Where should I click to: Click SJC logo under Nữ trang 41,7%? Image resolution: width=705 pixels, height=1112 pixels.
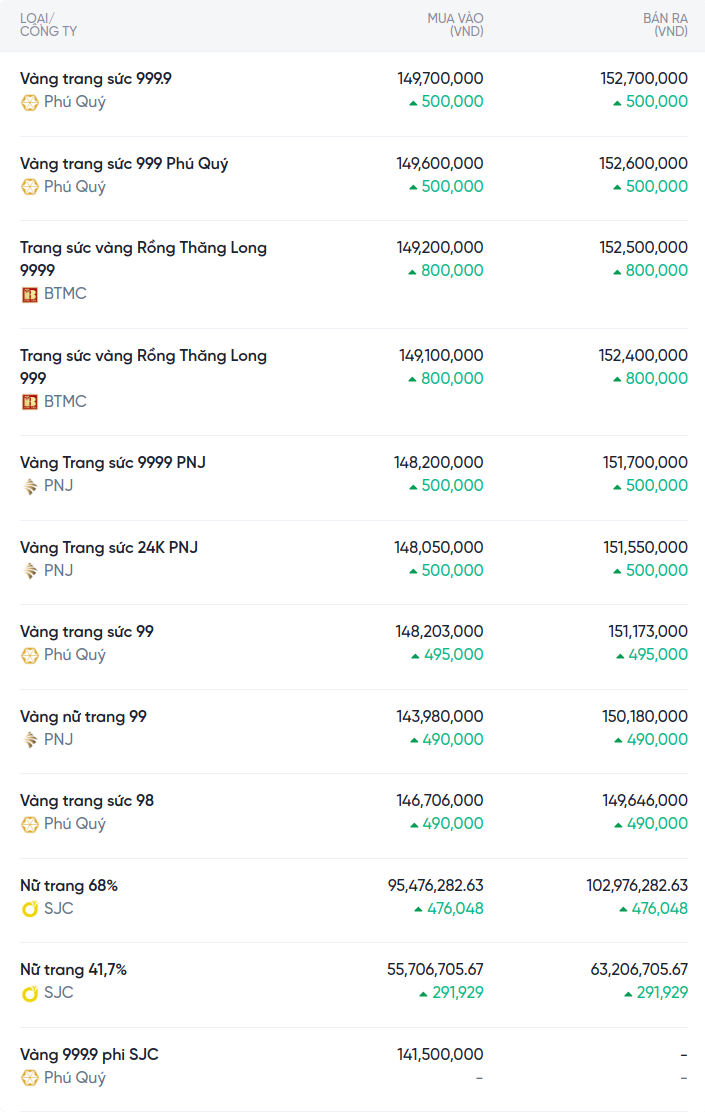click(30, 993)
